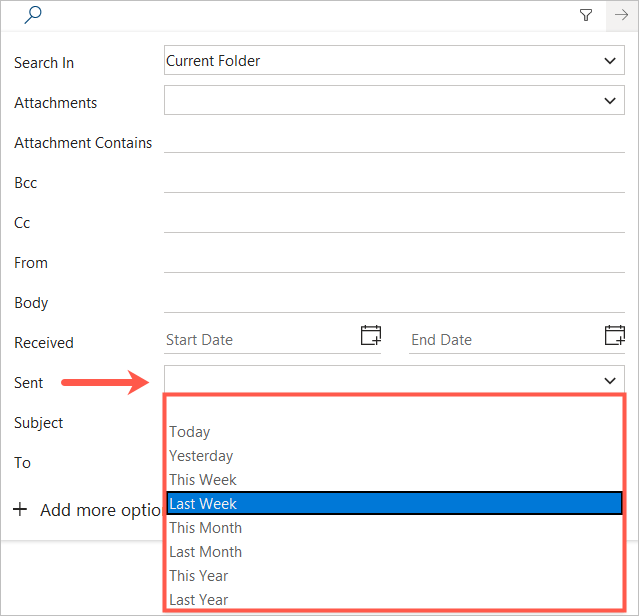
Task: Select Last Month from the list
Action: point(206,552)
